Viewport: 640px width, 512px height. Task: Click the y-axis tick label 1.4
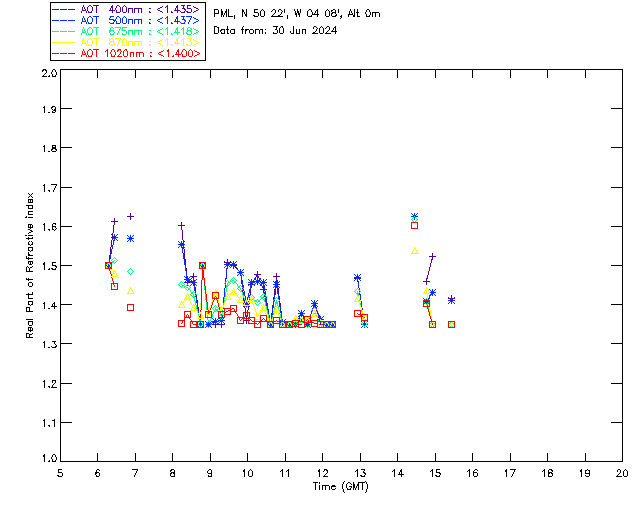[x=49, y=305]
